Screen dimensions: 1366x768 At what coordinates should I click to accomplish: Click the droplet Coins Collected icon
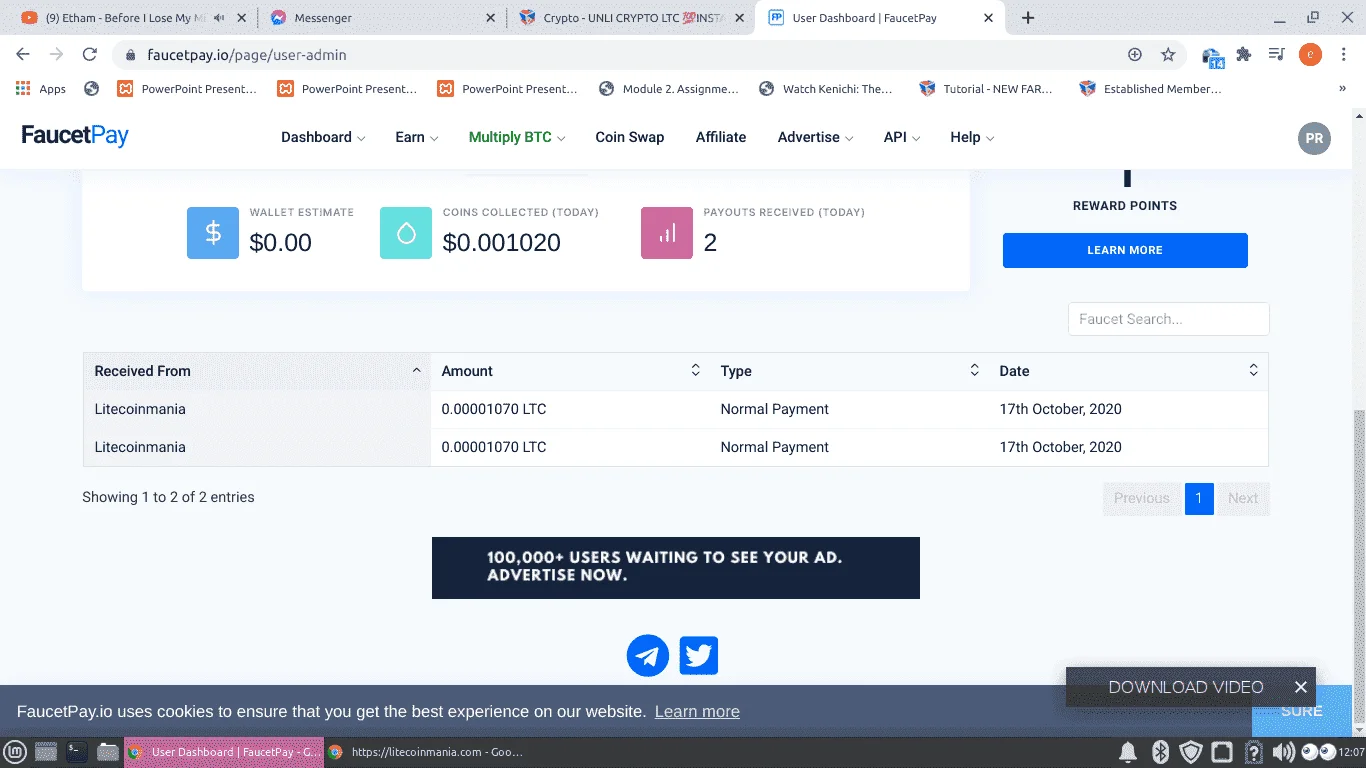(x=406, y=233)
